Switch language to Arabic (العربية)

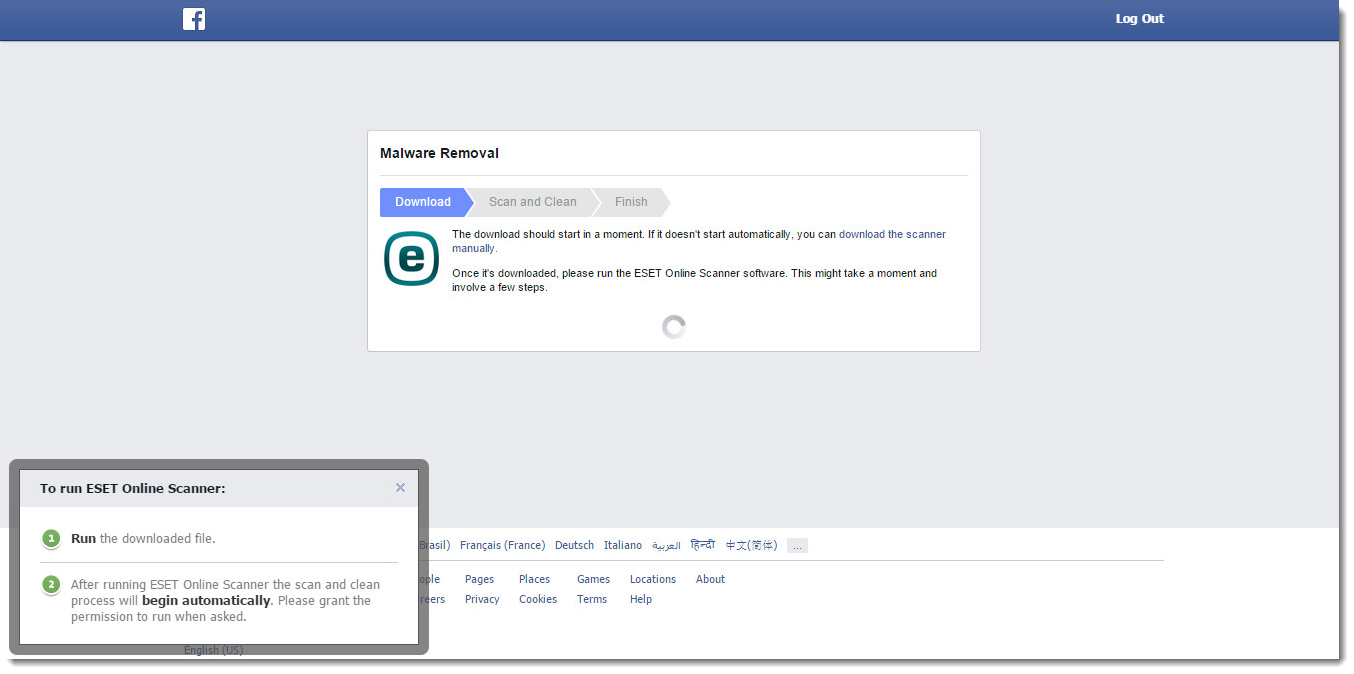coord(666,546)
